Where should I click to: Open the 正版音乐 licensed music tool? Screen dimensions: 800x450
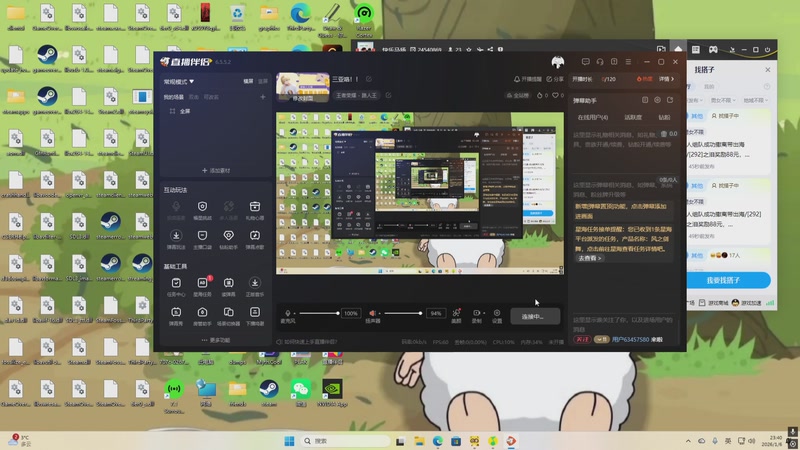[255, 287]
